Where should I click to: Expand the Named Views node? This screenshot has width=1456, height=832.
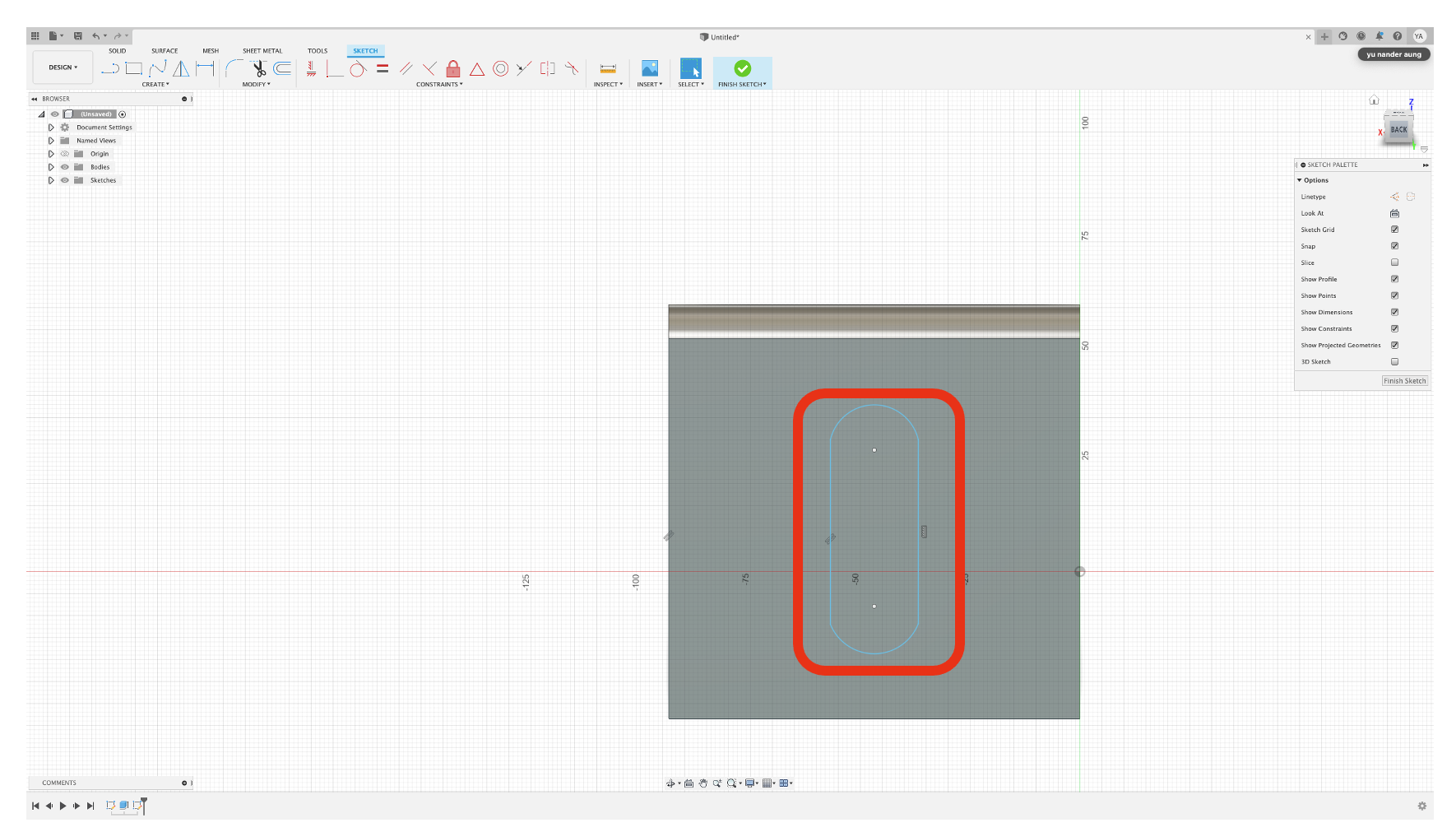coord(51,141)
